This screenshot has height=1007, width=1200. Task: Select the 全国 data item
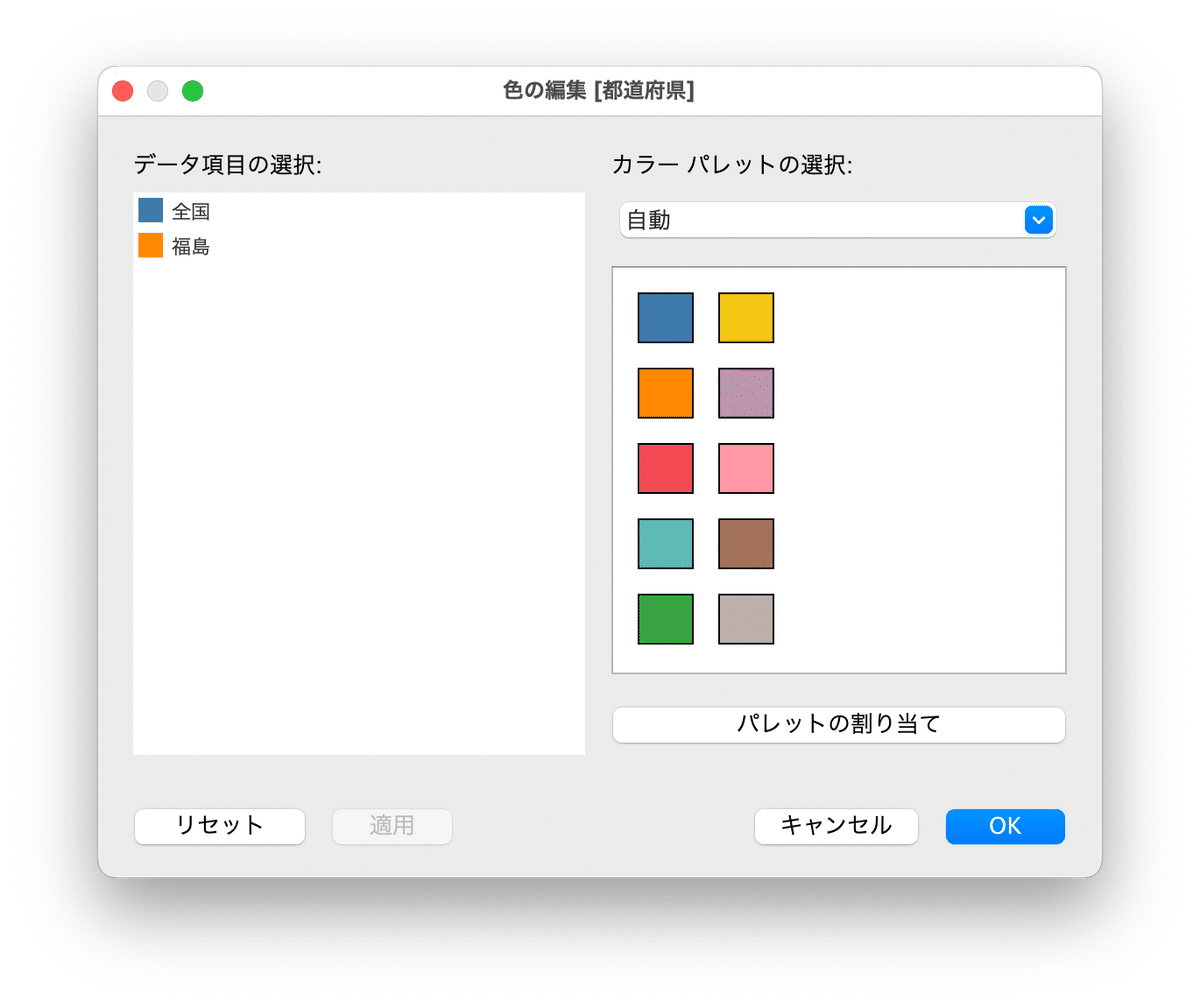pyautogui.click(x=358, y=211)
